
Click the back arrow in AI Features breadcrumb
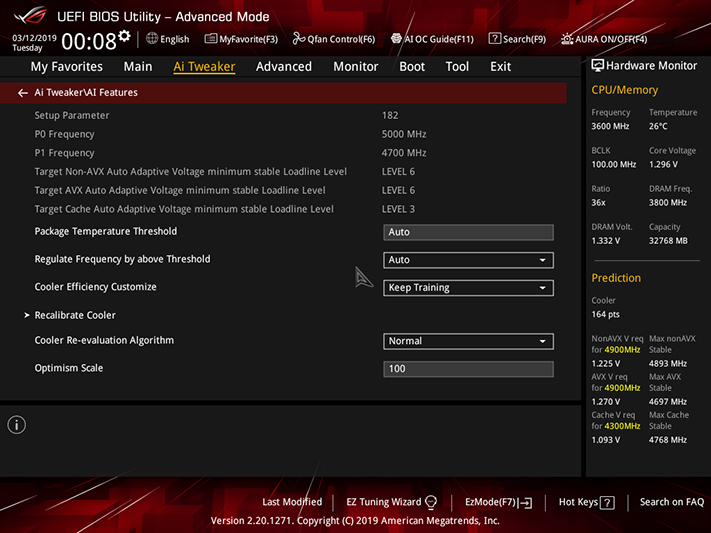point(23,93)
